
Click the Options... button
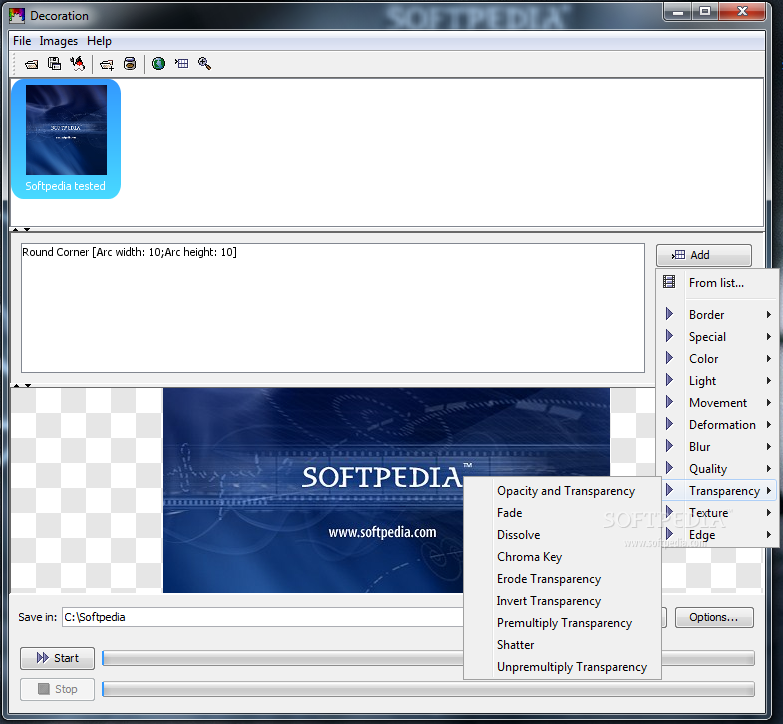point(714,617)
